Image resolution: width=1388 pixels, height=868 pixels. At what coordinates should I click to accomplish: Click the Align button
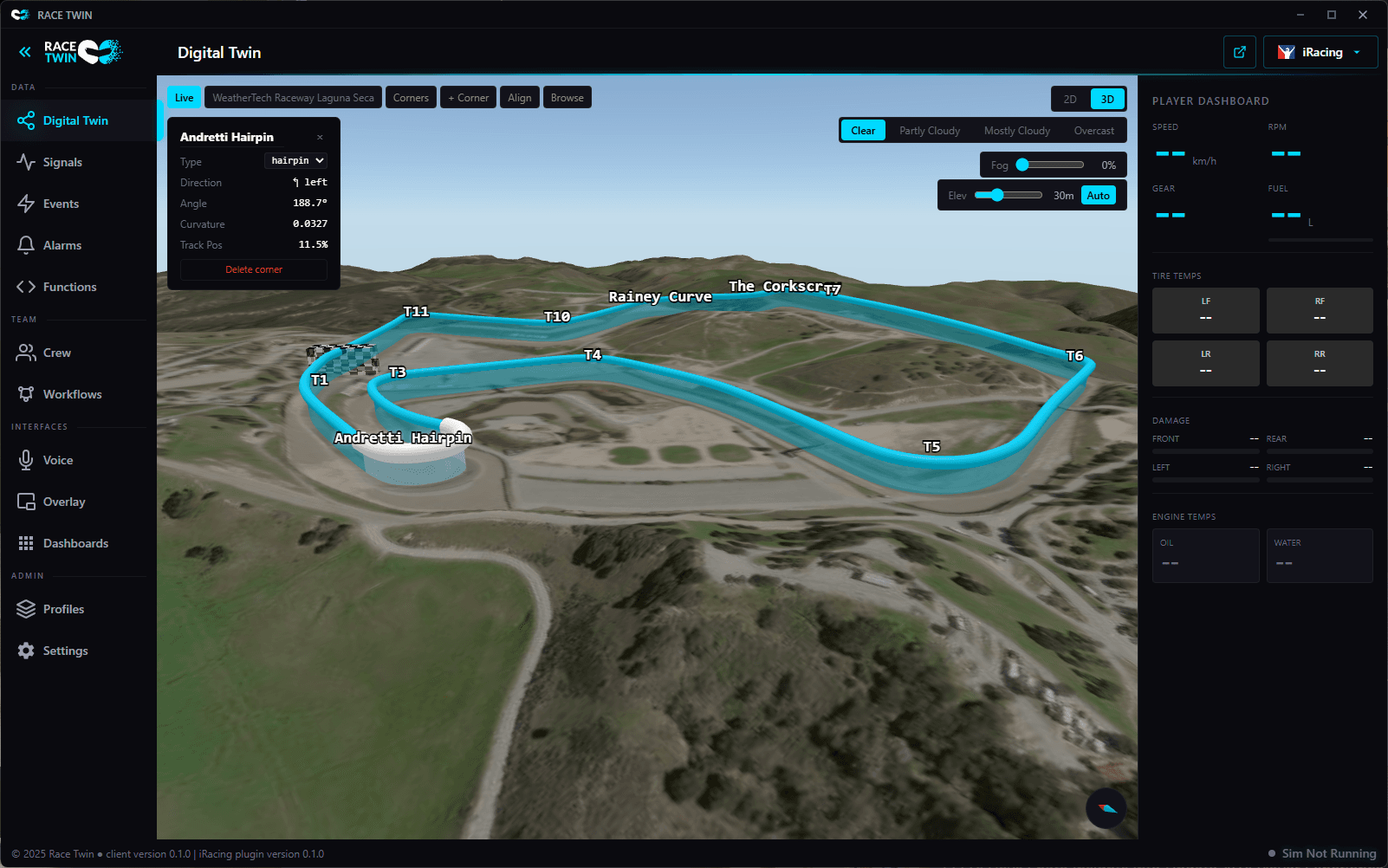pyautogui.click(x=520, y=98)
